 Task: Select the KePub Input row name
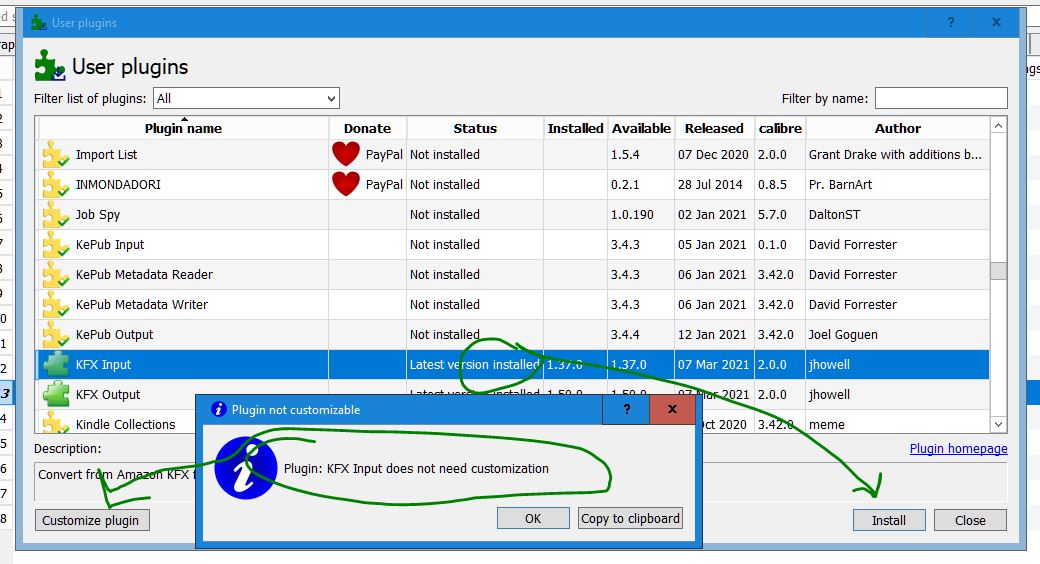pos(109,244)
